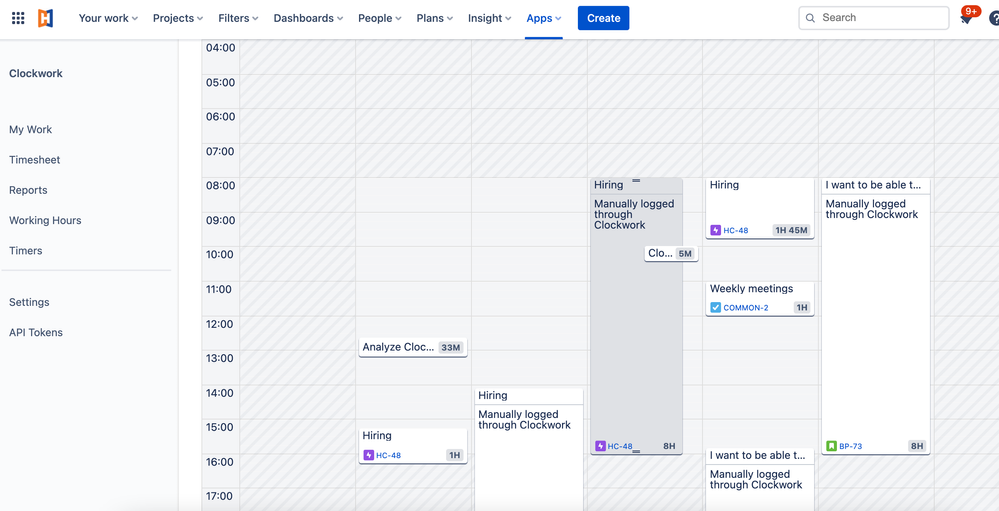The image size is (999, 511).
Task: Open the notifications bell with 9+ badge
Action: click(966, 19)
